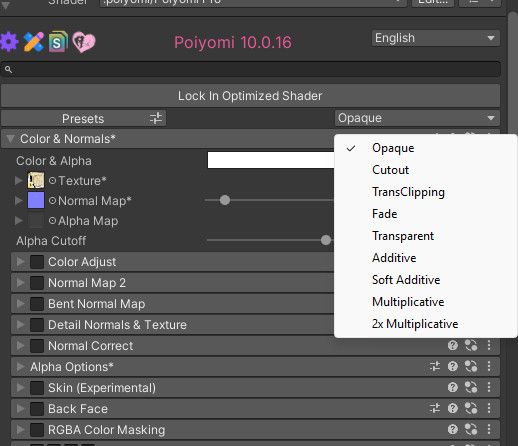This screenshot has height=446, width=518.
Task: Click the green S store icon
Action: point(58,42)
